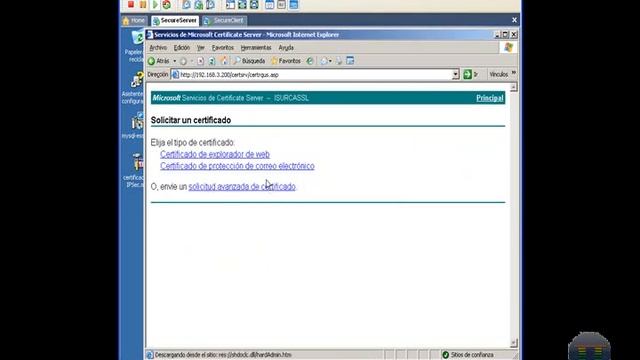Open the mysql desktop icon
The image size is (640, 360).
click(x=136, y=126)
